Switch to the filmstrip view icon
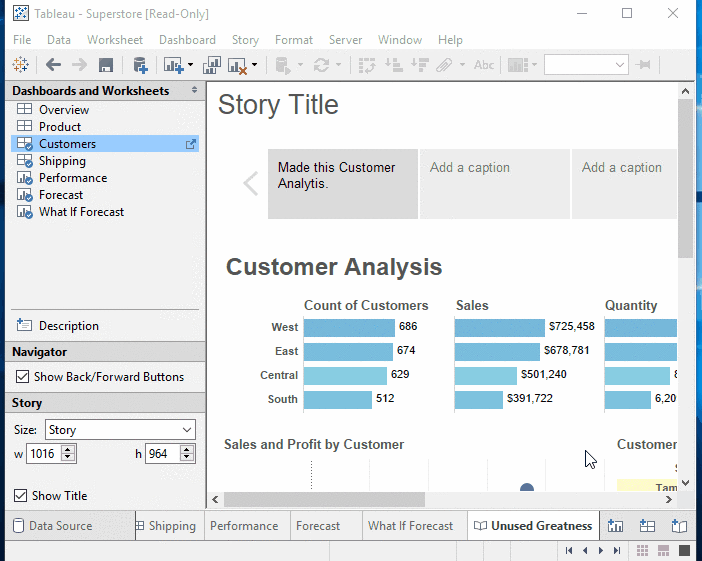 point(665,551)
